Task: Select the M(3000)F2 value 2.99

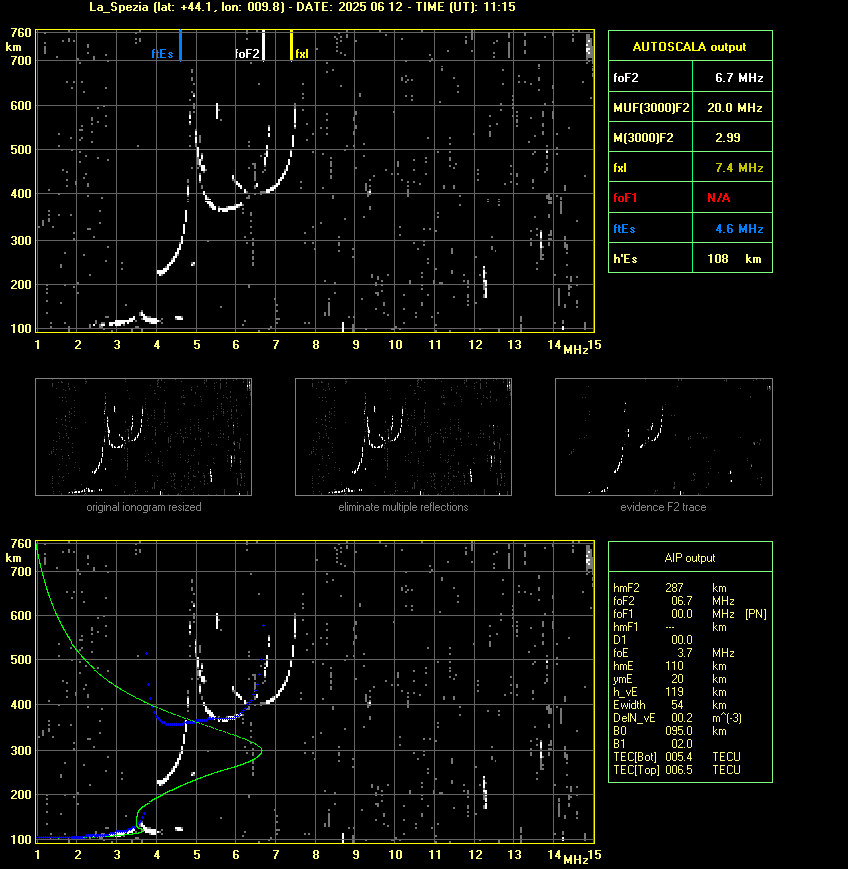Action: click(x=728, y=137)
